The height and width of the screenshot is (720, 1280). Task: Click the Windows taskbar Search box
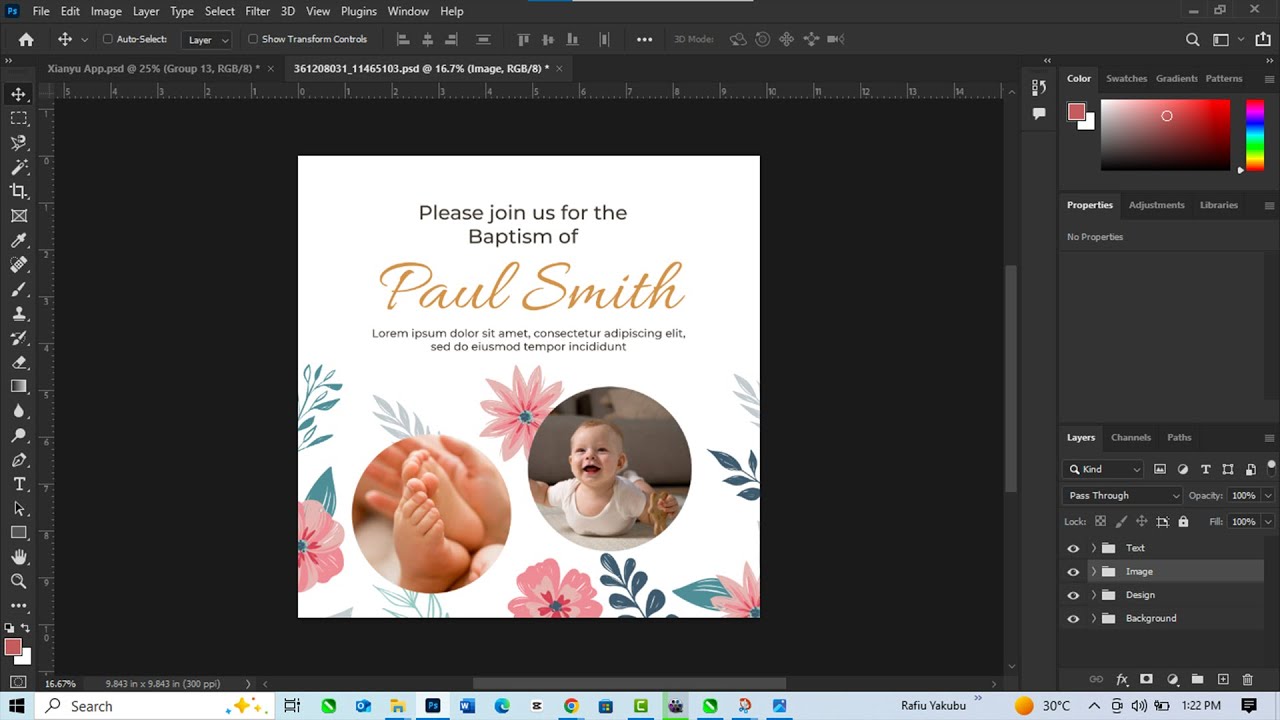[154, 706]
